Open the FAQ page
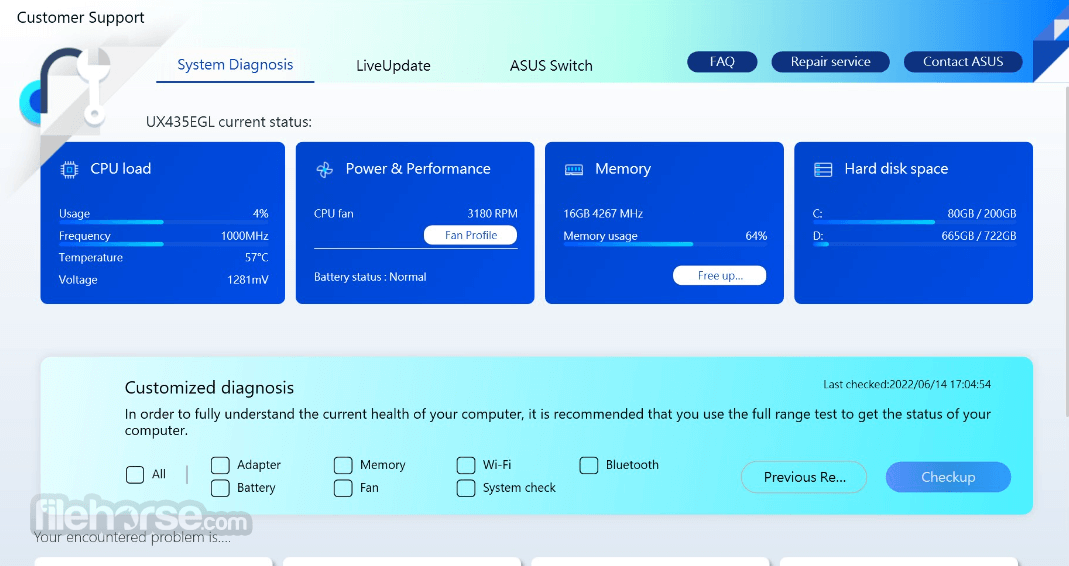The image size is (1069, 566). pyautogui.click(x=722, y=61)
